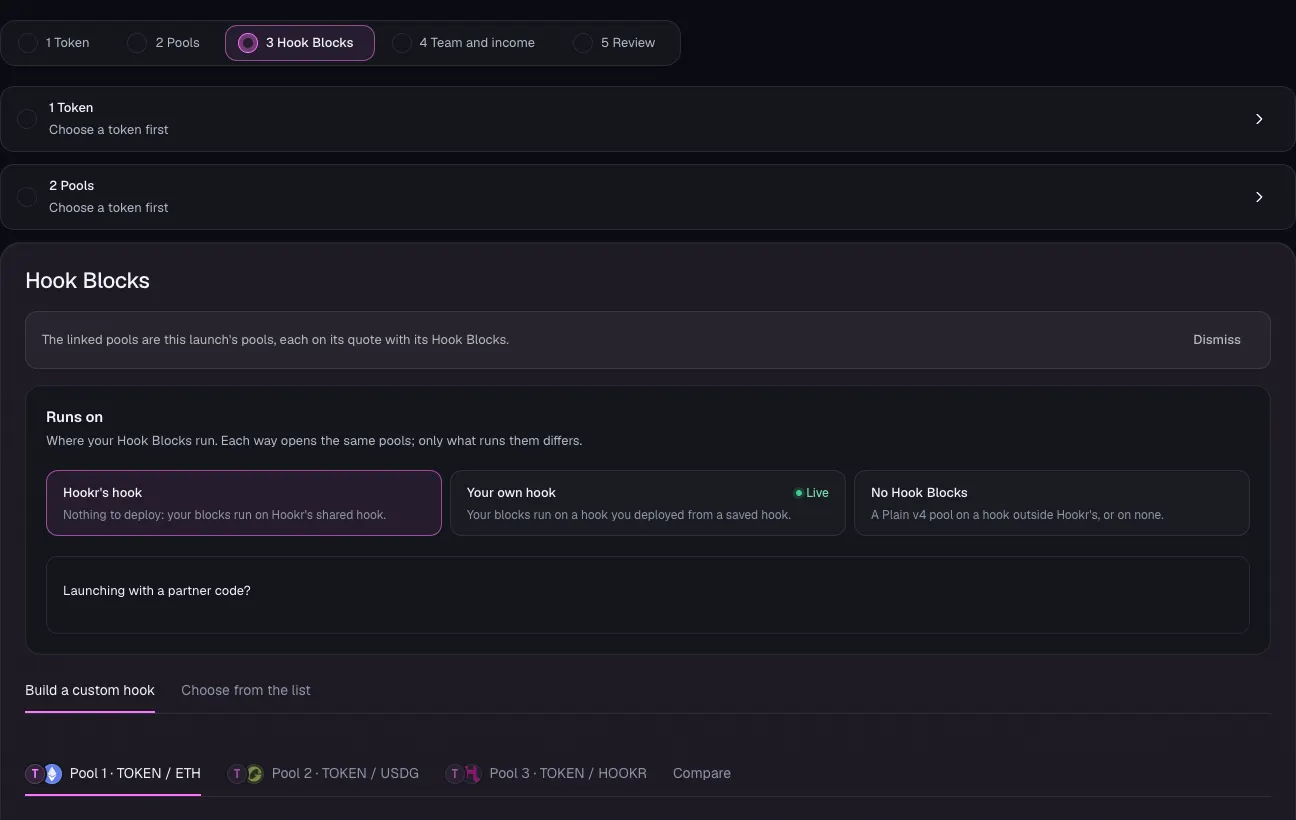The image size is (1296, 820).
Task: Jump to 4 Team and income step
Action: point(464,43)
